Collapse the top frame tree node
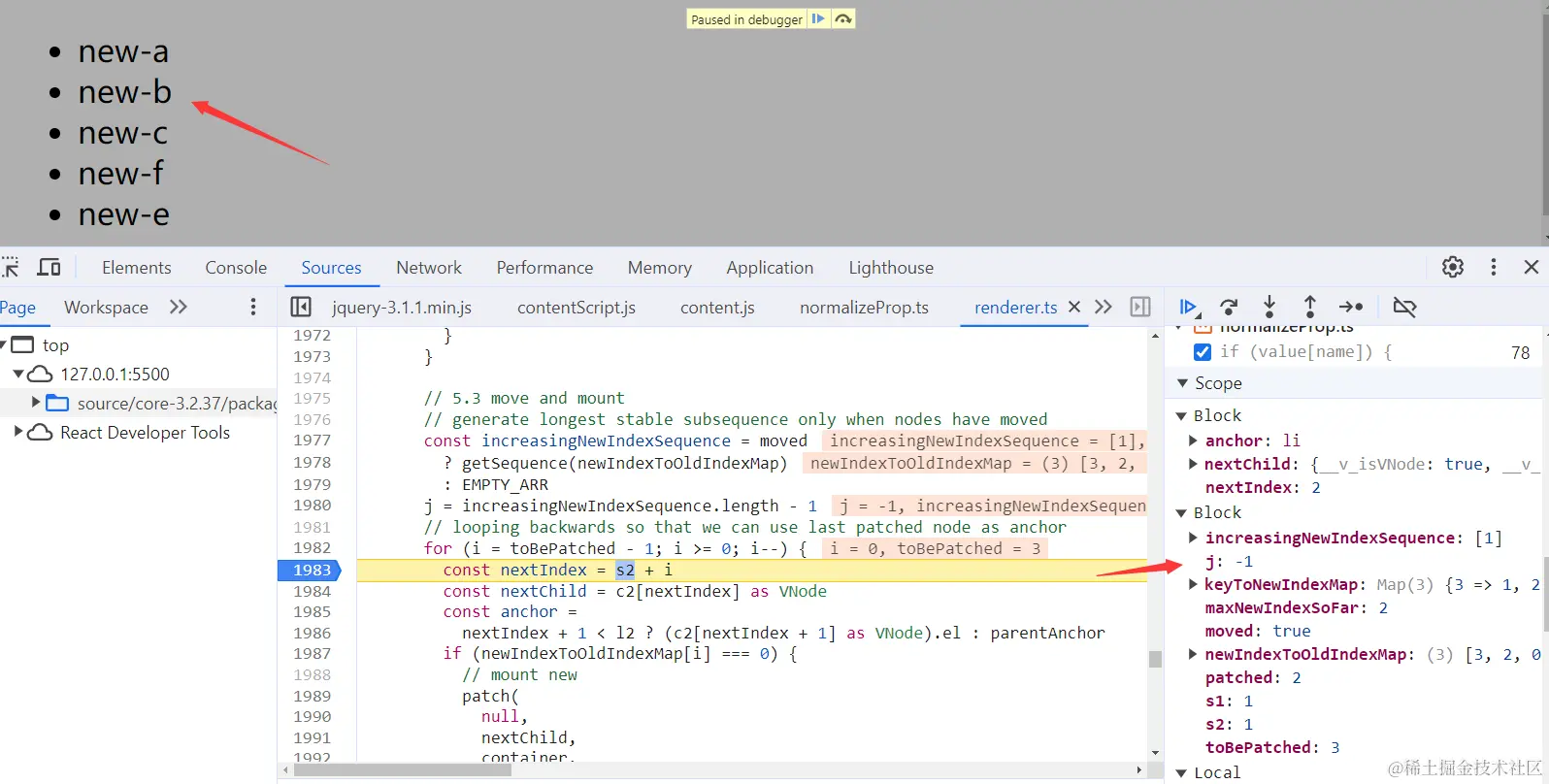The height and width of the screenshot is (784, 1549). coord(5,344)
